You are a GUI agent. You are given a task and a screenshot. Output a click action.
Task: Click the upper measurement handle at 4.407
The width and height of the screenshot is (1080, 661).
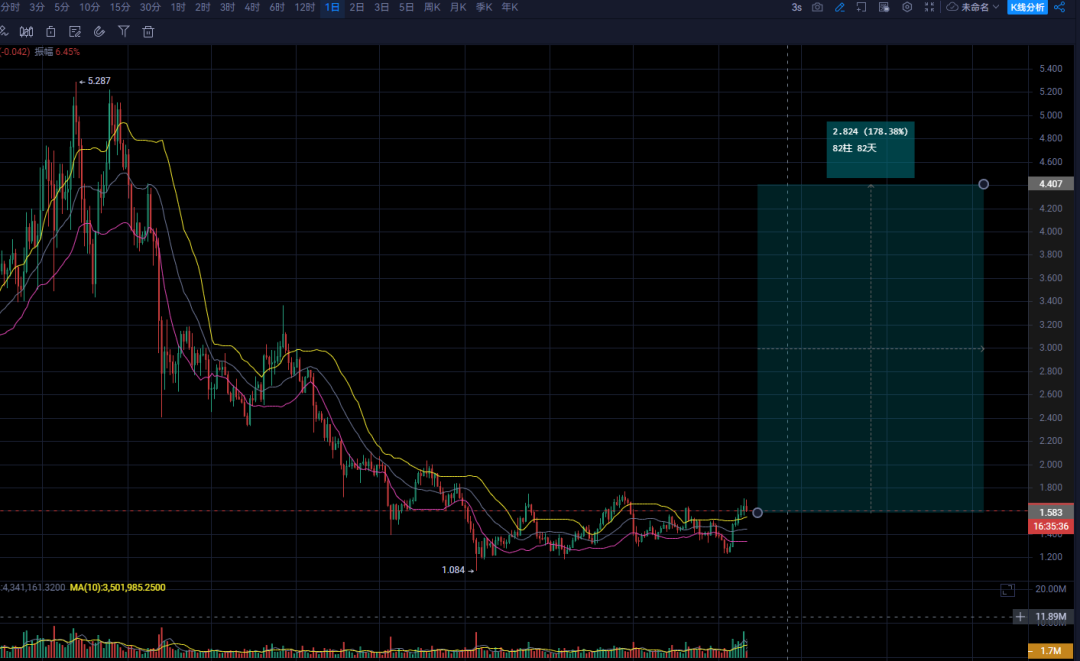click(x=984, y=184)
